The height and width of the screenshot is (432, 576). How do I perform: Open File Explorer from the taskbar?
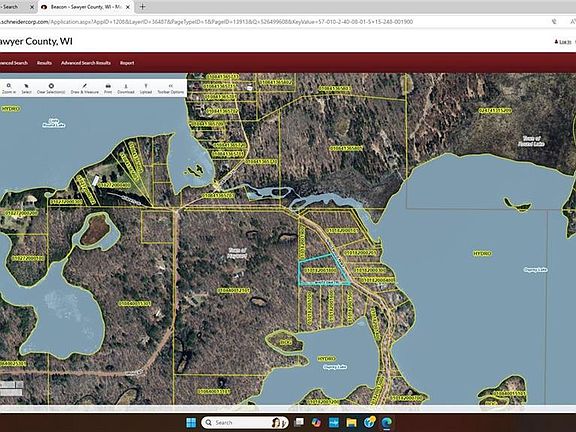352,422
